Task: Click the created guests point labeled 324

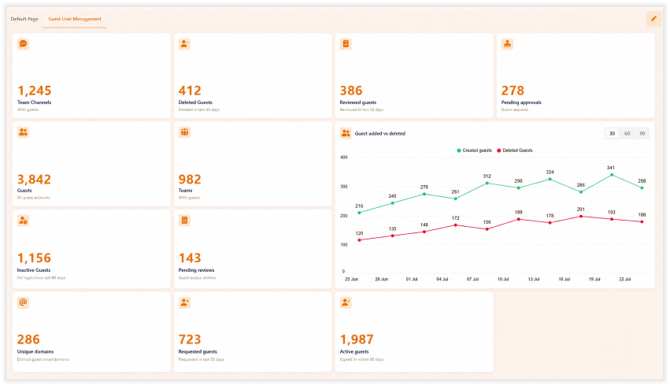Action: (x=550, y=179)
